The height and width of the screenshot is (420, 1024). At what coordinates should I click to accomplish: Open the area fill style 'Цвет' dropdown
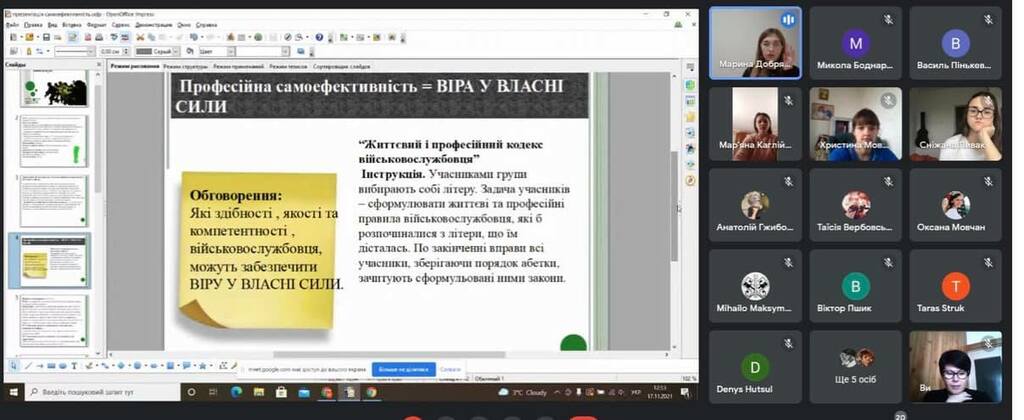click(x=232, y=51)
